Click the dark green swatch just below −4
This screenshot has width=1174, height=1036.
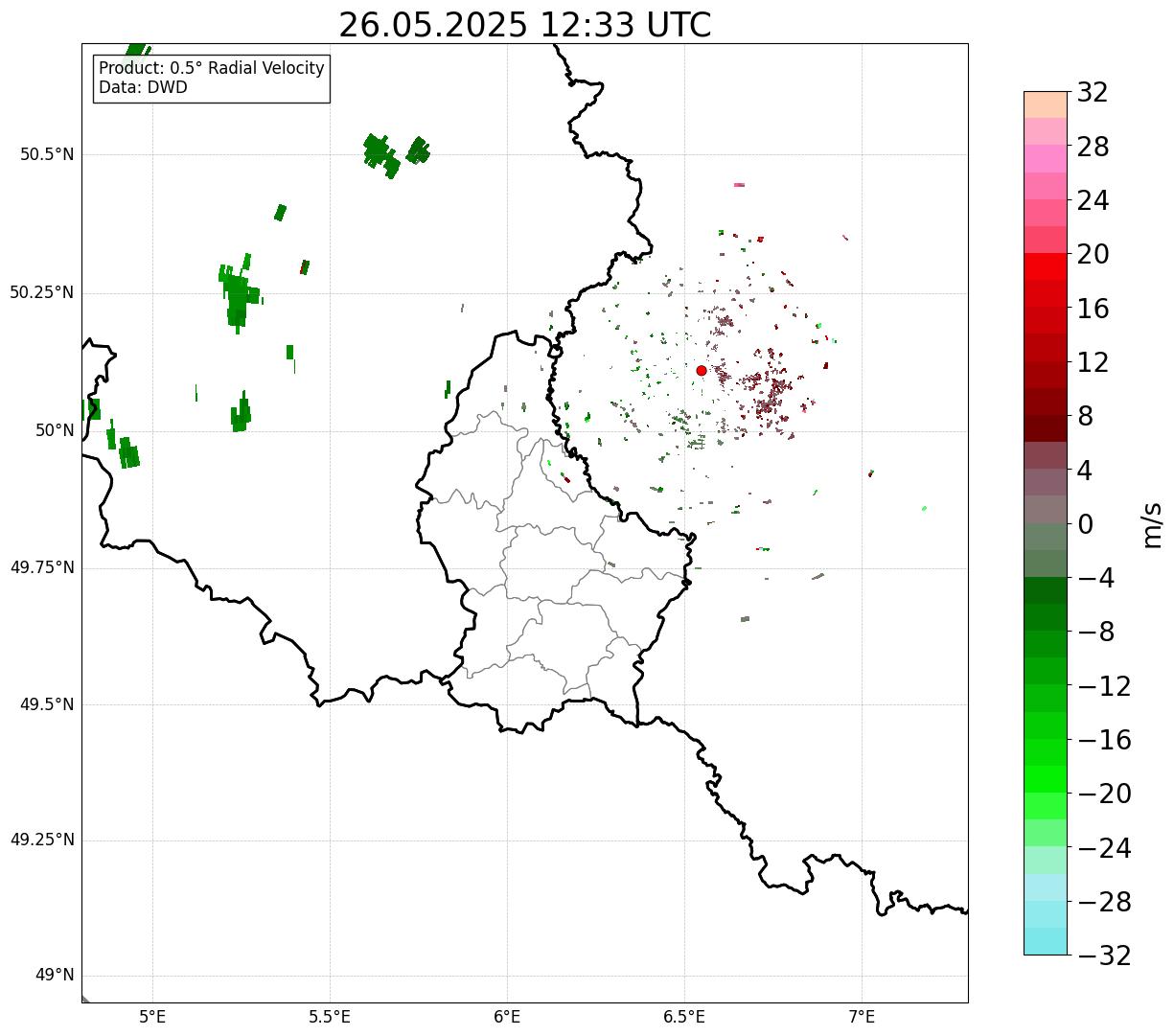tap(1046, 590)
